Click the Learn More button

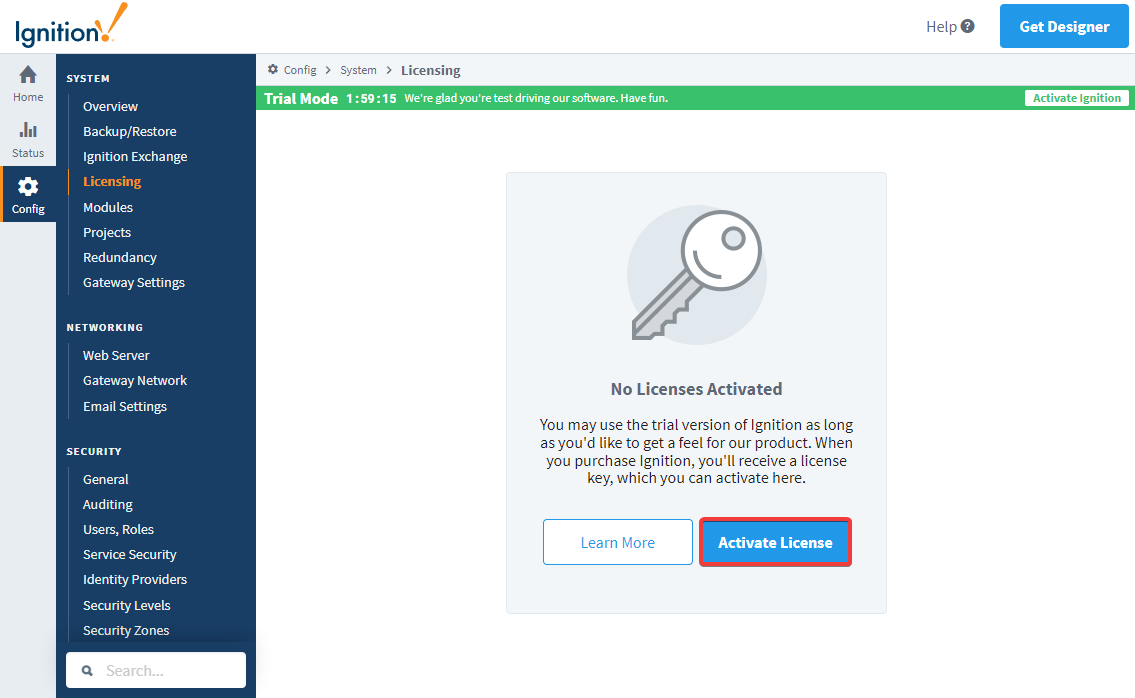pos(617,542)
